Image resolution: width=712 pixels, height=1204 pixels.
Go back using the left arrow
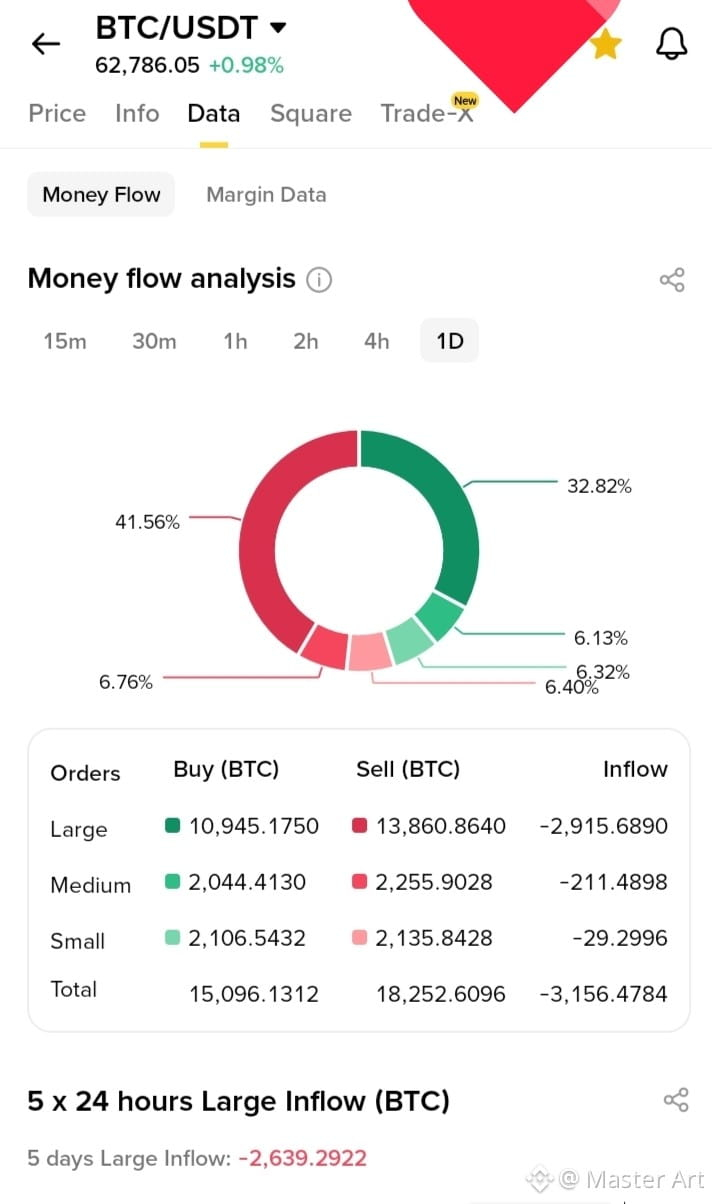click(x=46, y=43)
